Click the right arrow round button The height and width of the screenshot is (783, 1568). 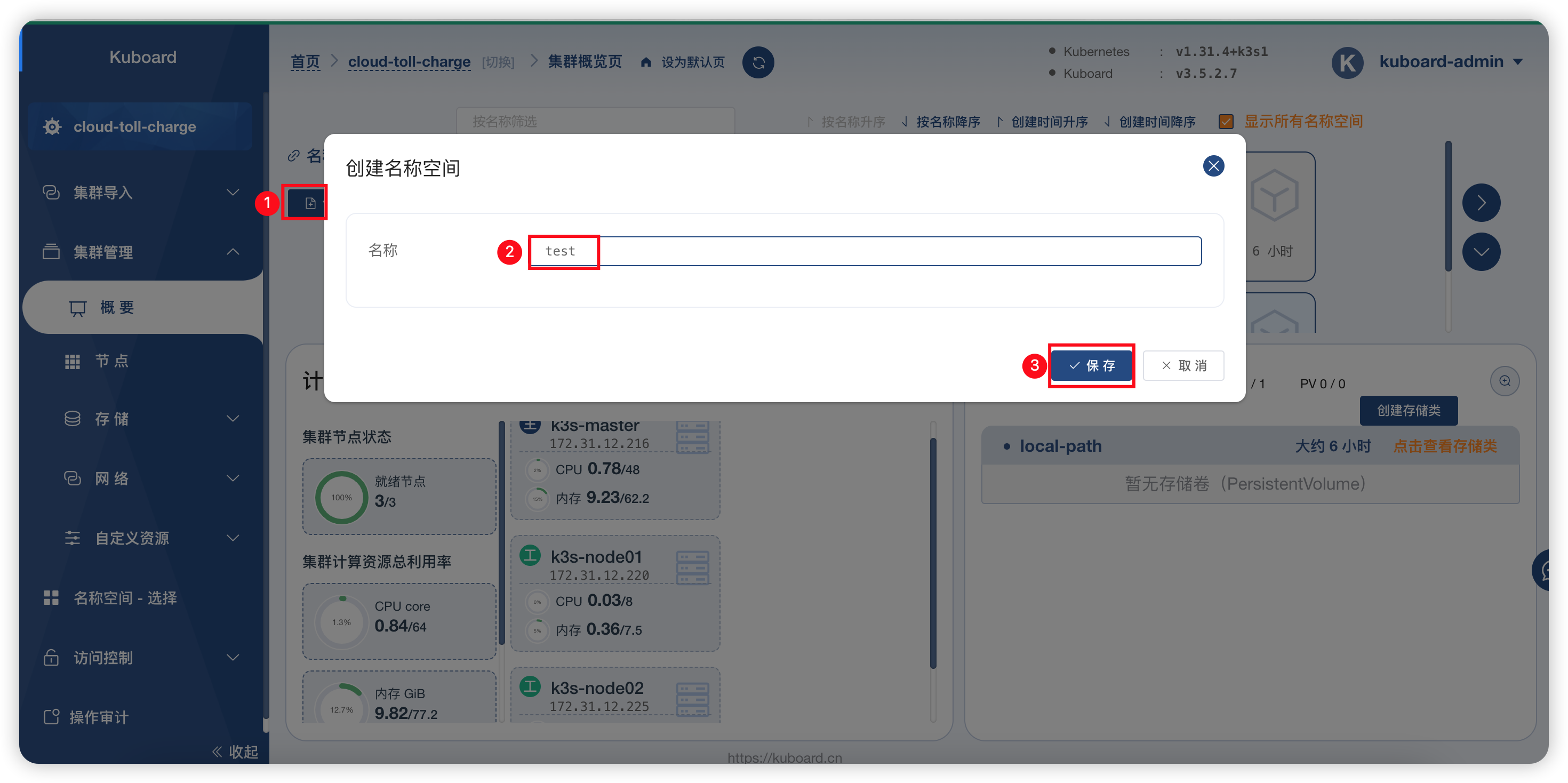[1481, 203]
